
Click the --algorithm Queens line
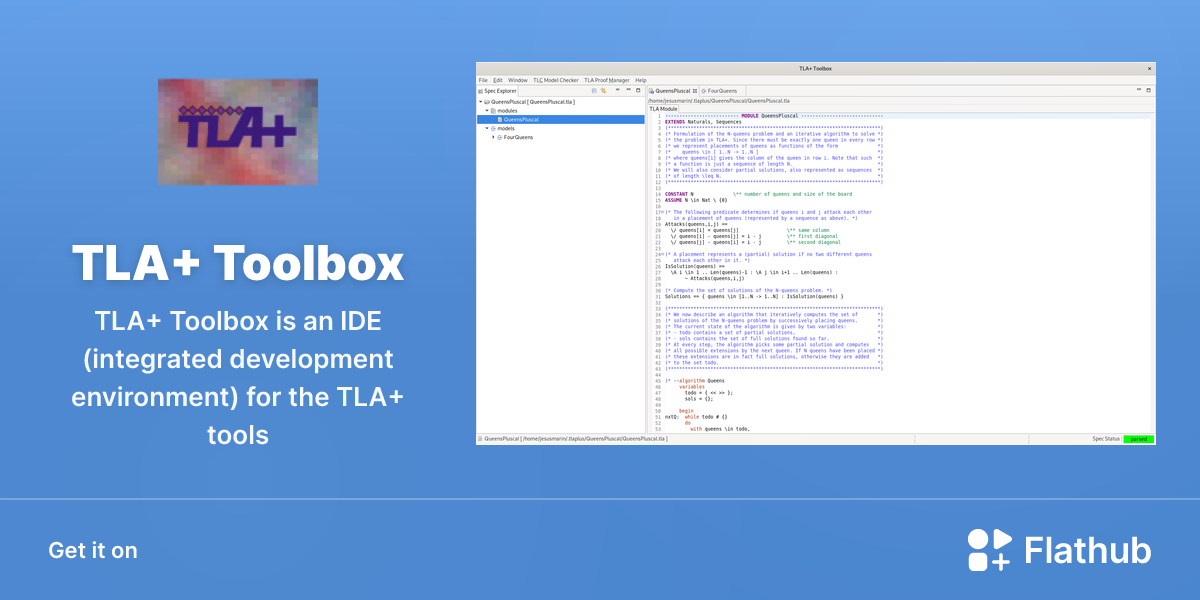(x=694, y=380)
